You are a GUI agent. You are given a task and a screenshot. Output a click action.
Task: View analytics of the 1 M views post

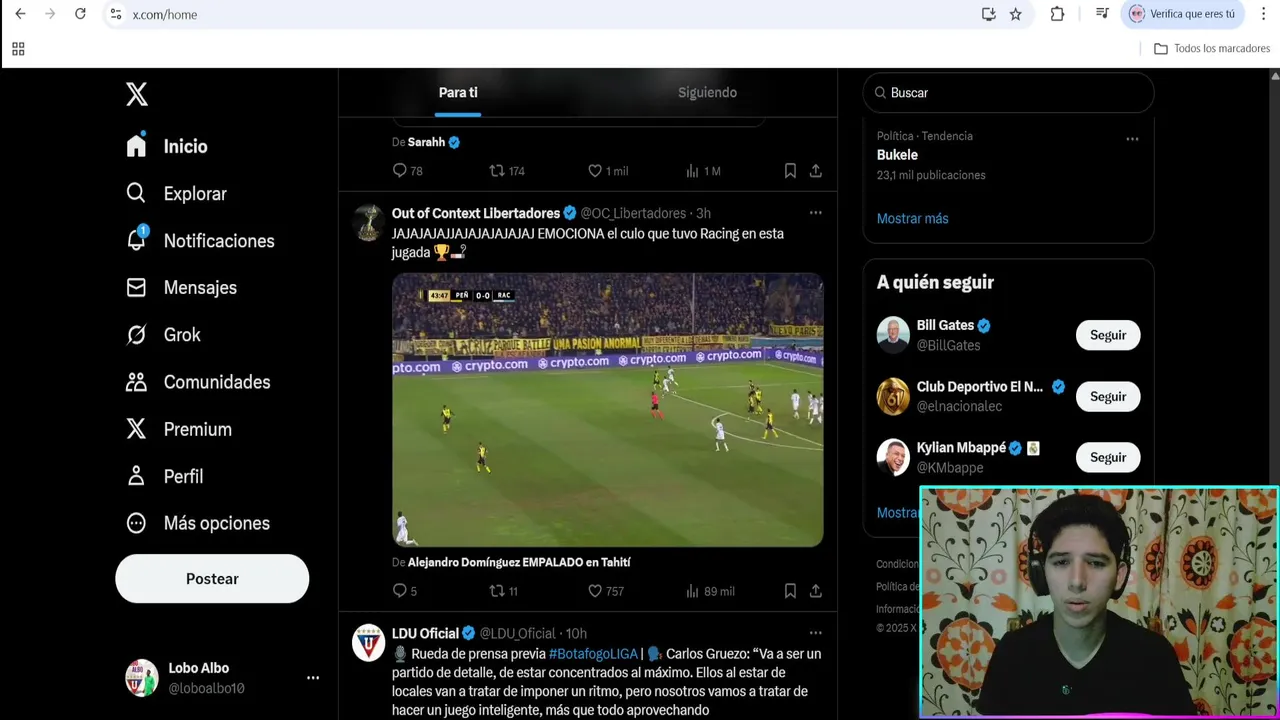pyautogui.click(x=703, y=171)
